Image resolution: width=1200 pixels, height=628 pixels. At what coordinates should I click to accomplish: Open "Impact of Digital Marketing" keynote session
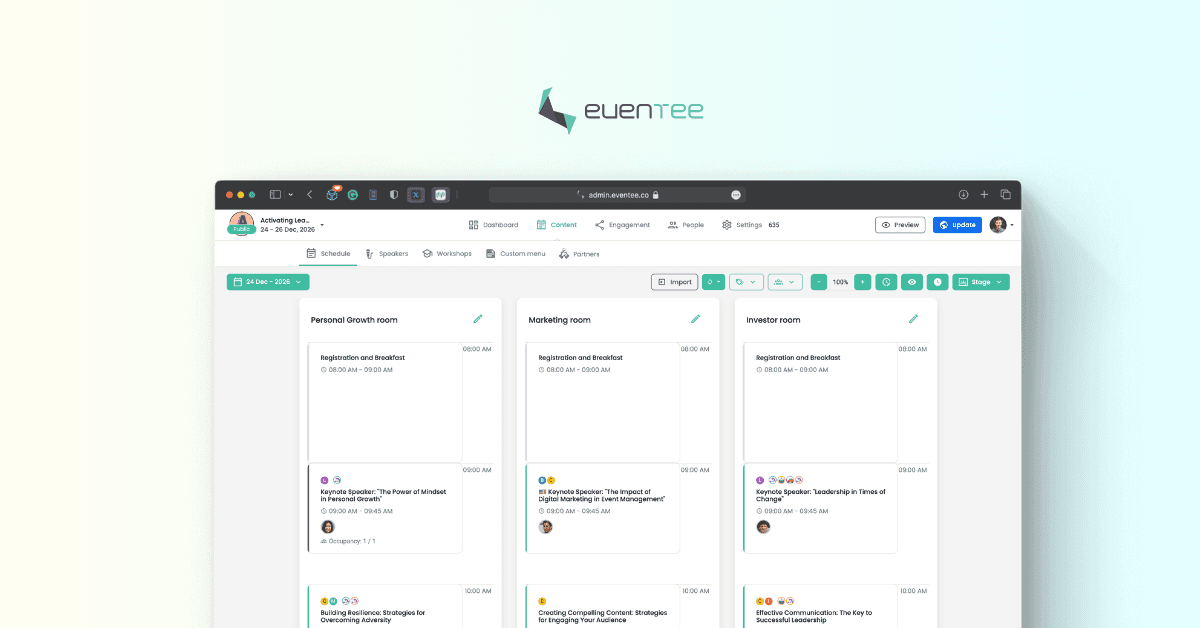click(602, 508)
